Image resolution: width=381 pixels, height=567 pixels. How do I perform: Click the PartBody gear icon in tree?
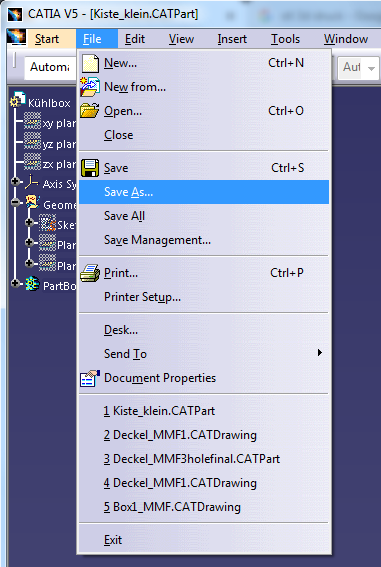[x=32, y=285]
